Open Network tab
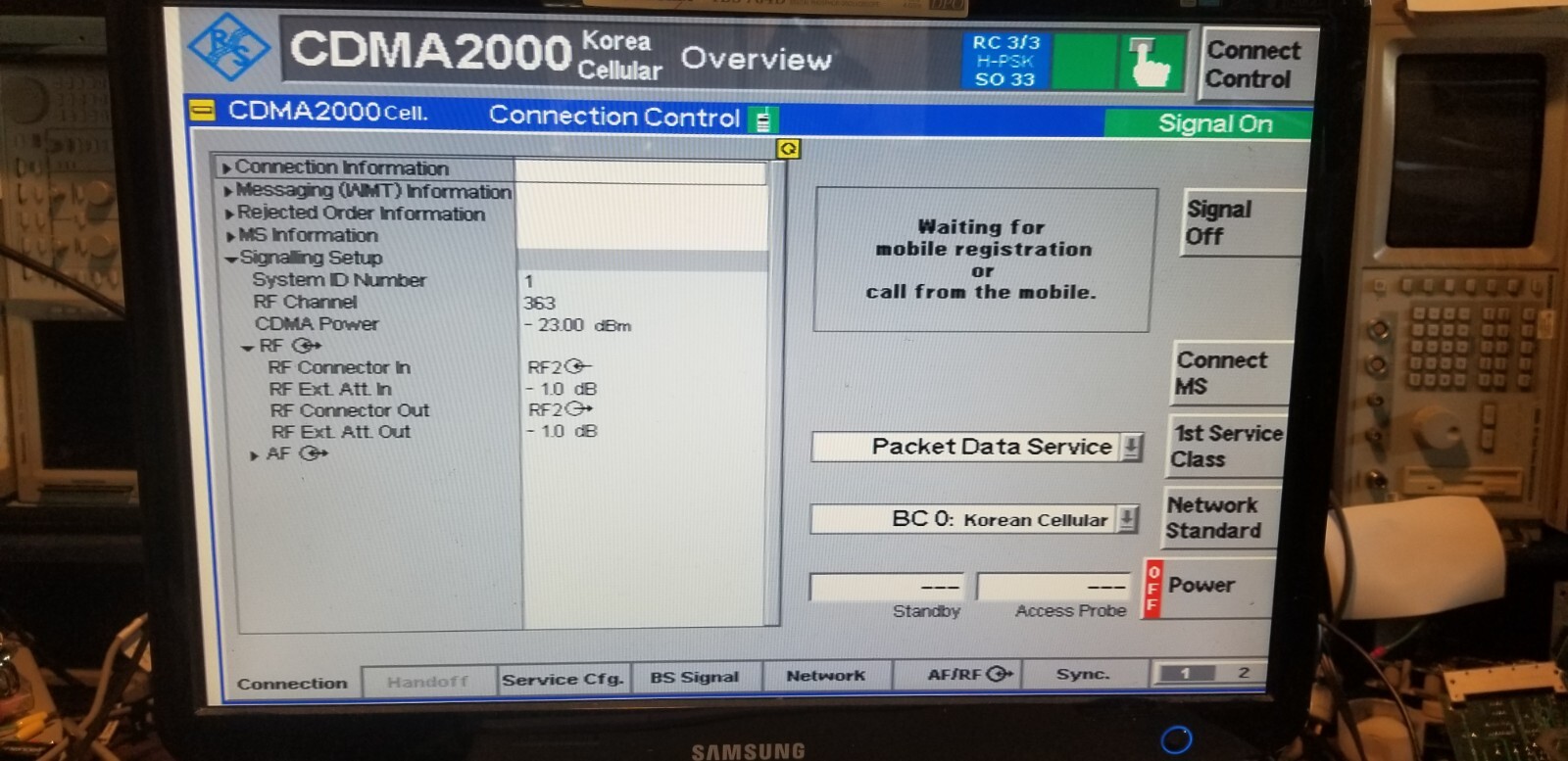The image size is (1568, 761). (x=825, y=675)
